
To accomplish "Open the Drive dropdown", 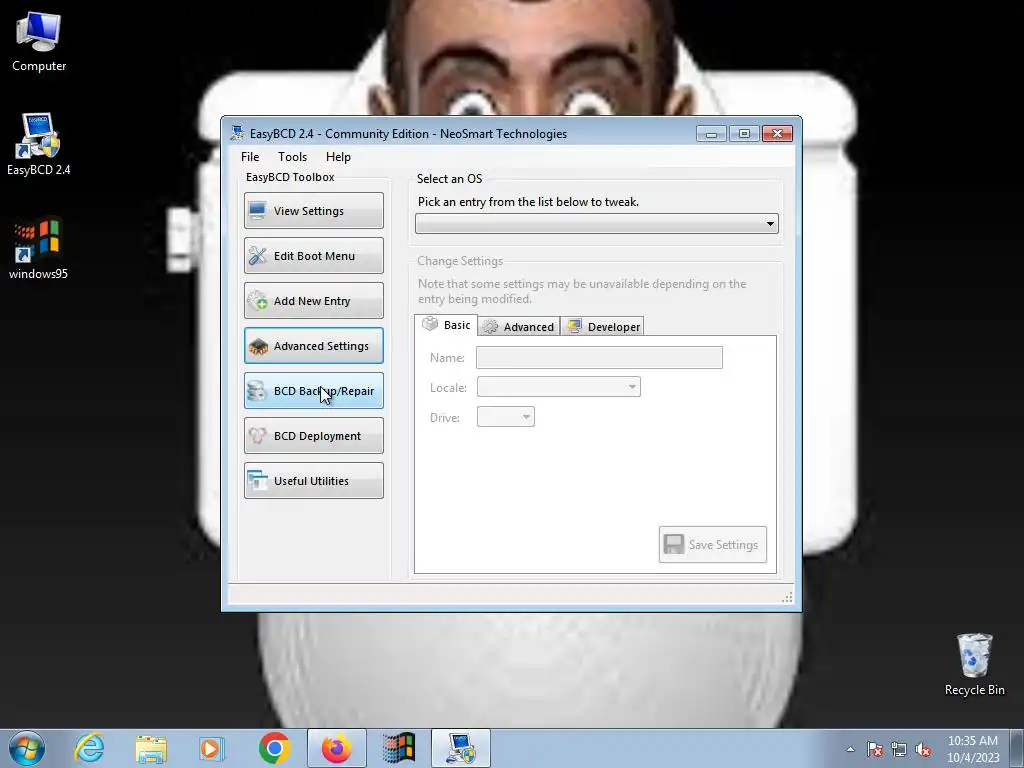I will [x=505, y=417].
